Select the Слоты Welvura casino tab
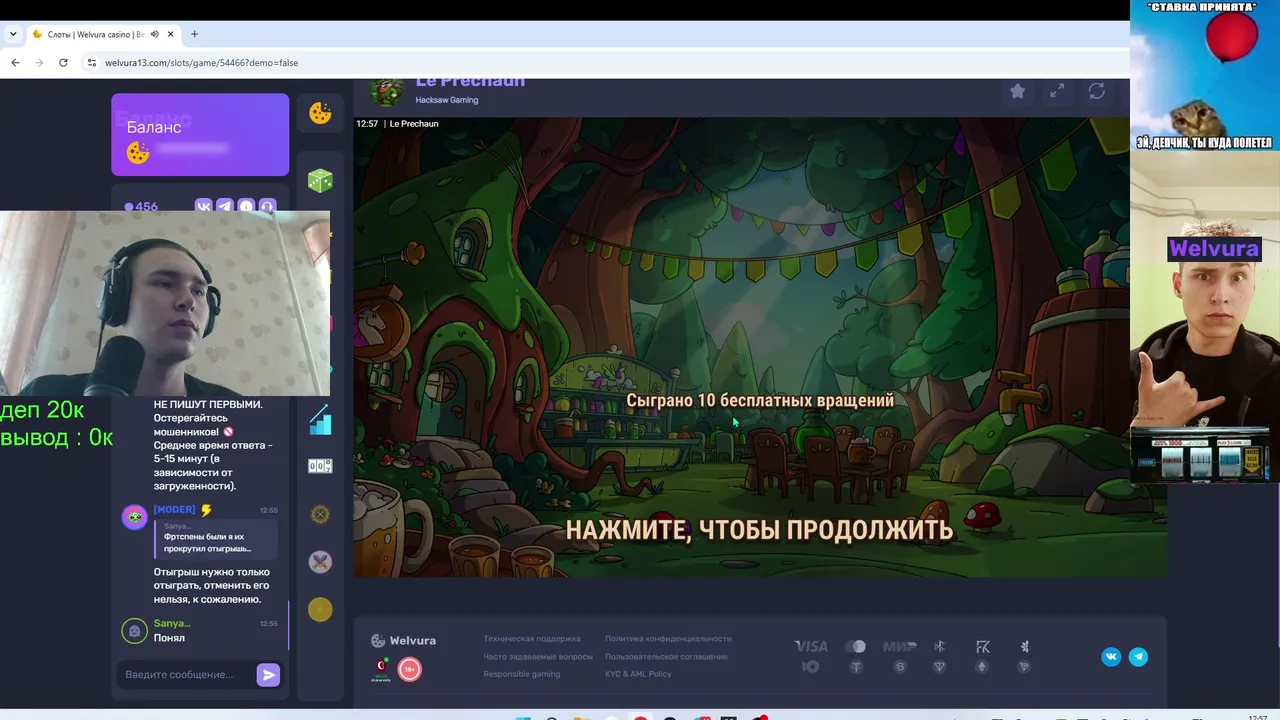 [x=104, y=34]
